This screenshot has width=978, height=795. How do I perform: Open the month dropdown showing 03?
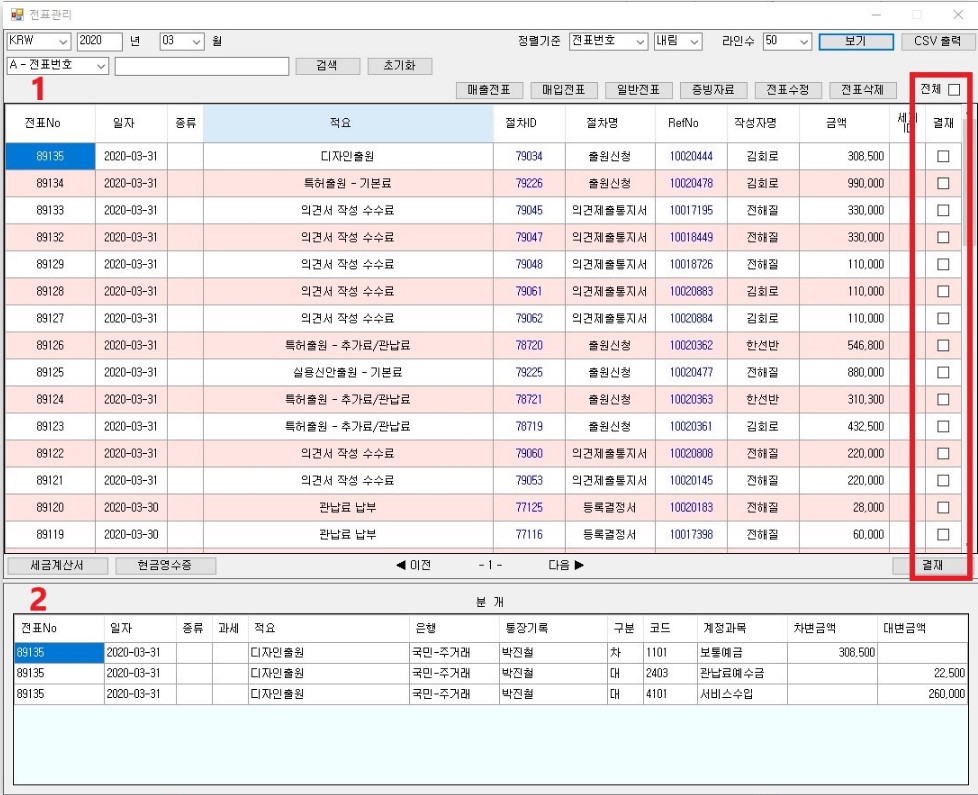[182, 41]
